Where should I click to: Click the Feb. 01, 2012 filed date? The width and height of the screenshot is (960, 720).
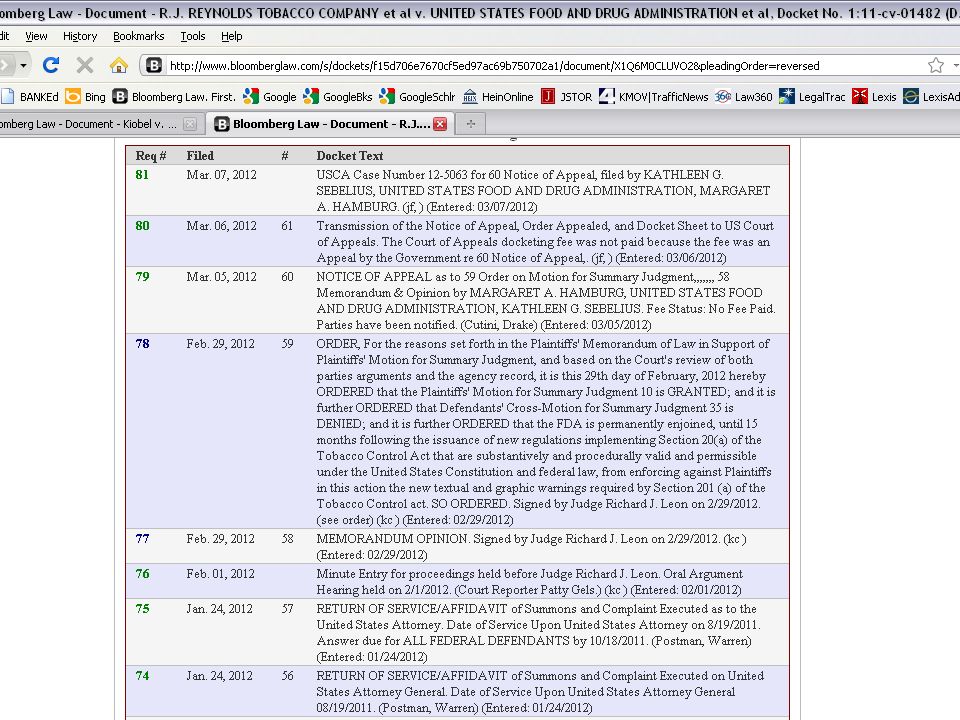pyautogui.click(x=220, y=573)
